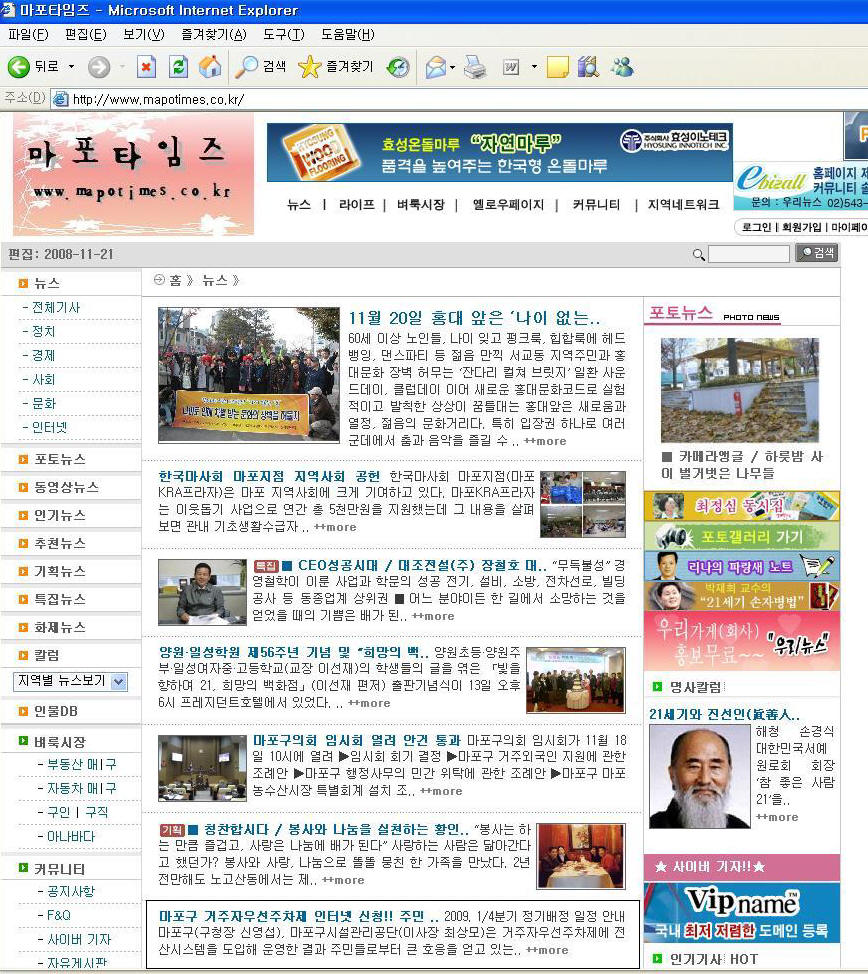Expand the Back button history dropdown arrow
868x974 pixels.
pos(71,67)
